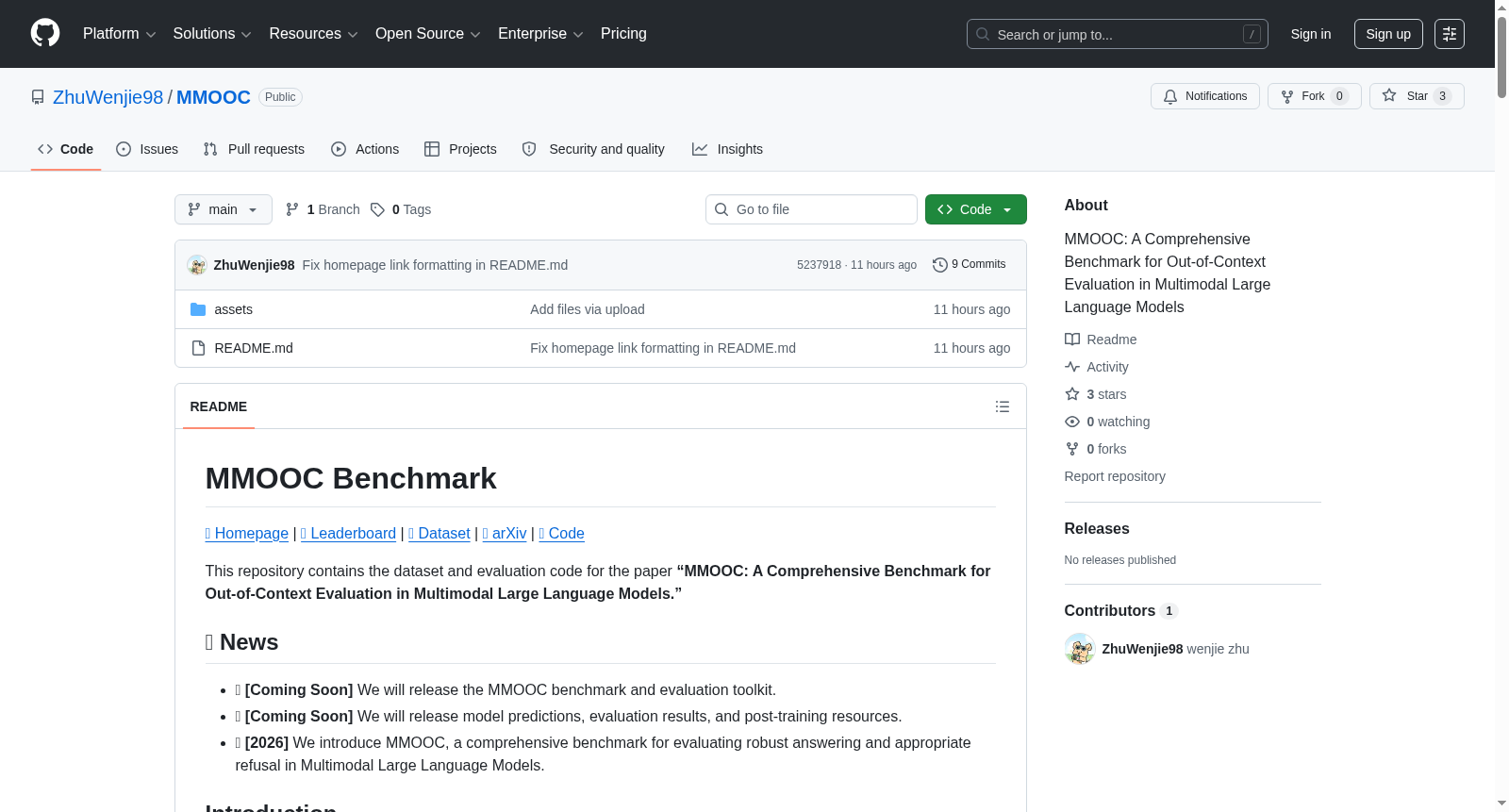View 0 watching list
This screenshot has width=1509, height=812.
(x=1107, y=422)
